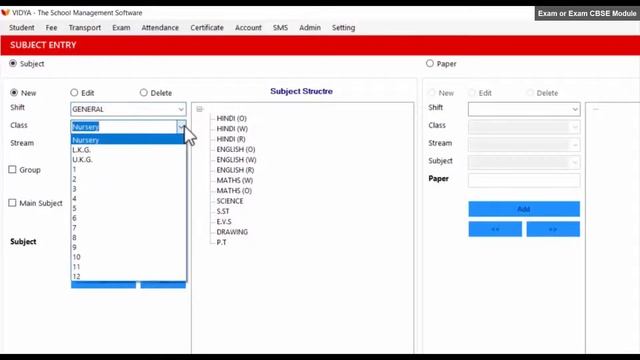640x360 pixels.
Task: Pick class 12 from the list
Action: coord(128,276)
